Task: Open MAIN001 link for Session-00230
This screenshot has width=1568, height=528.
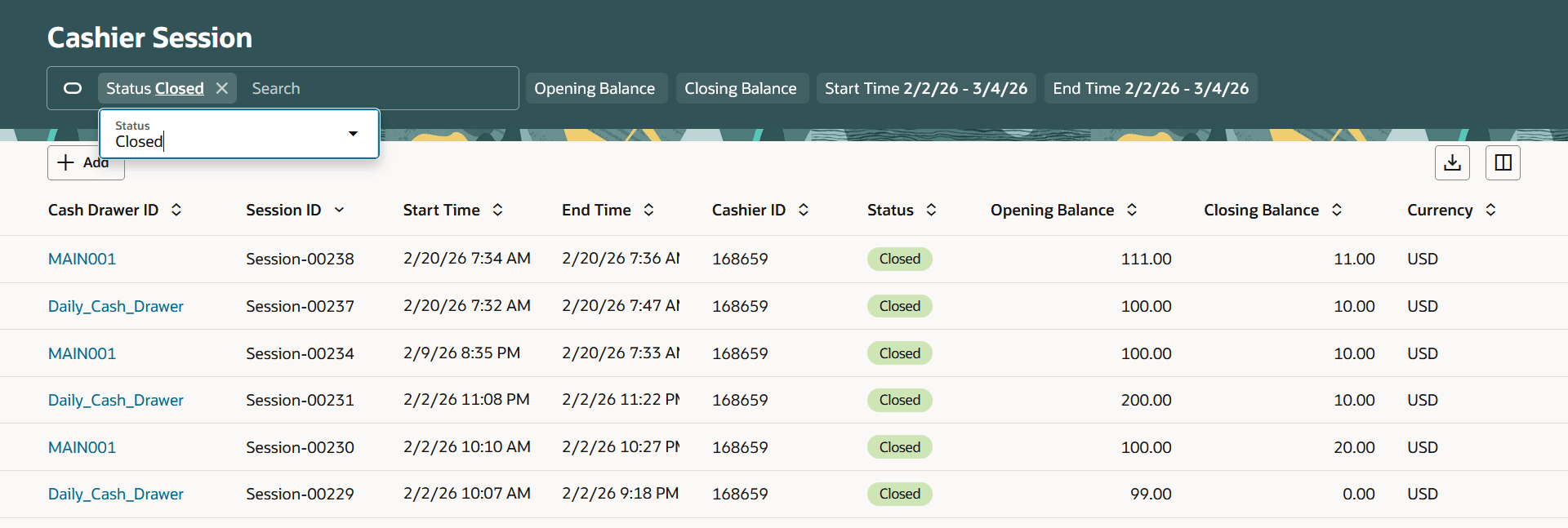Action: pos(82,447)
